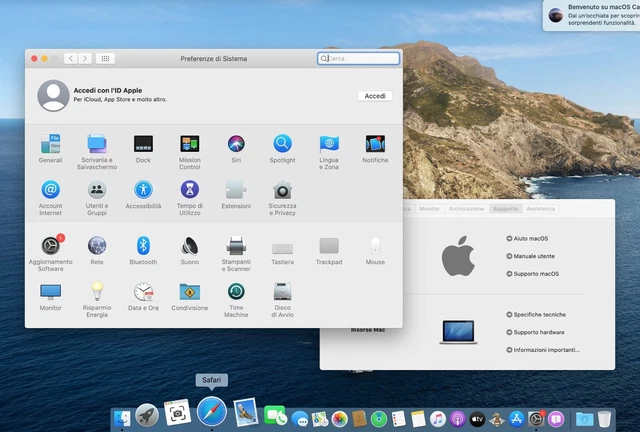Image resolution: width=640 pixels, height=432 pixels.
Task: Open the Informazioni importanti link
Action: (543, 350)
